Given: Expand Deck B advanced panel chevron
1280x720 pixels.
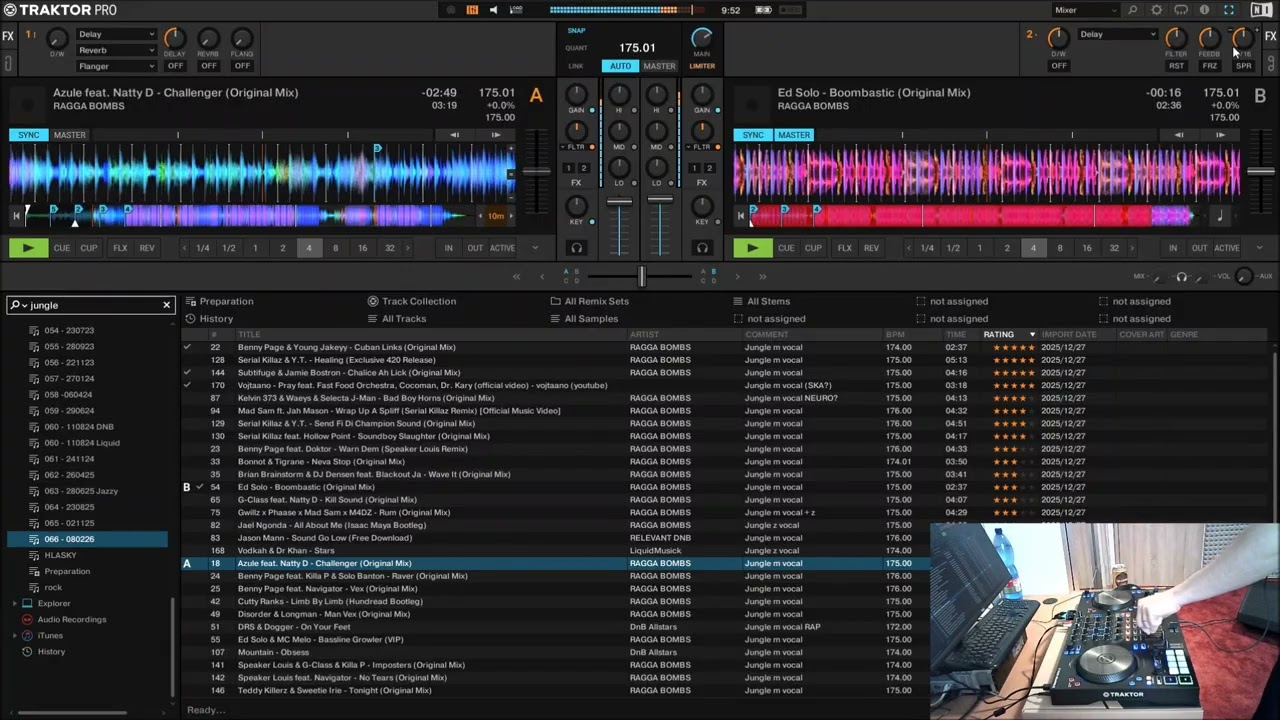Looking at the screenshot, I should (x=1259, y=248).
